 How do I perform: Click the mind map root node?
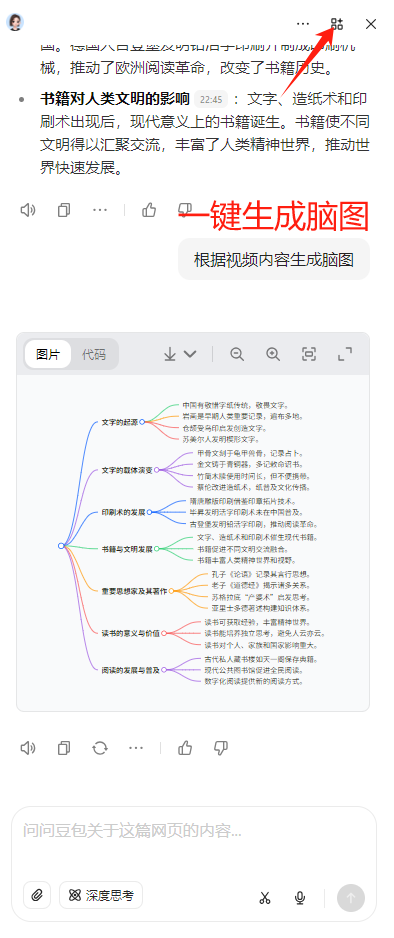point(61,546)
